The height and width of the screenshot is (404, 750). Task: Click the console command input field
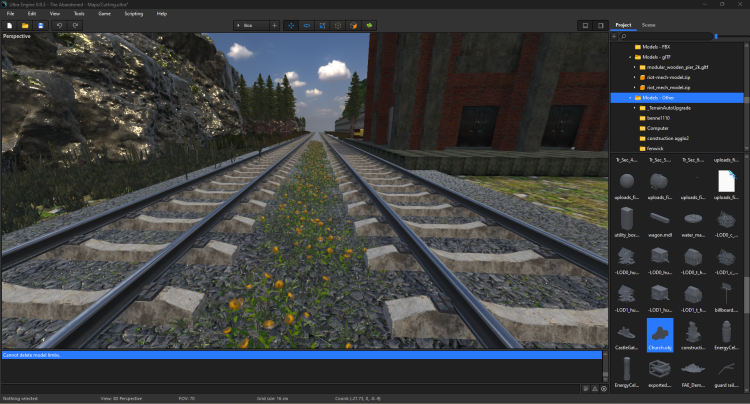point(291,389)
